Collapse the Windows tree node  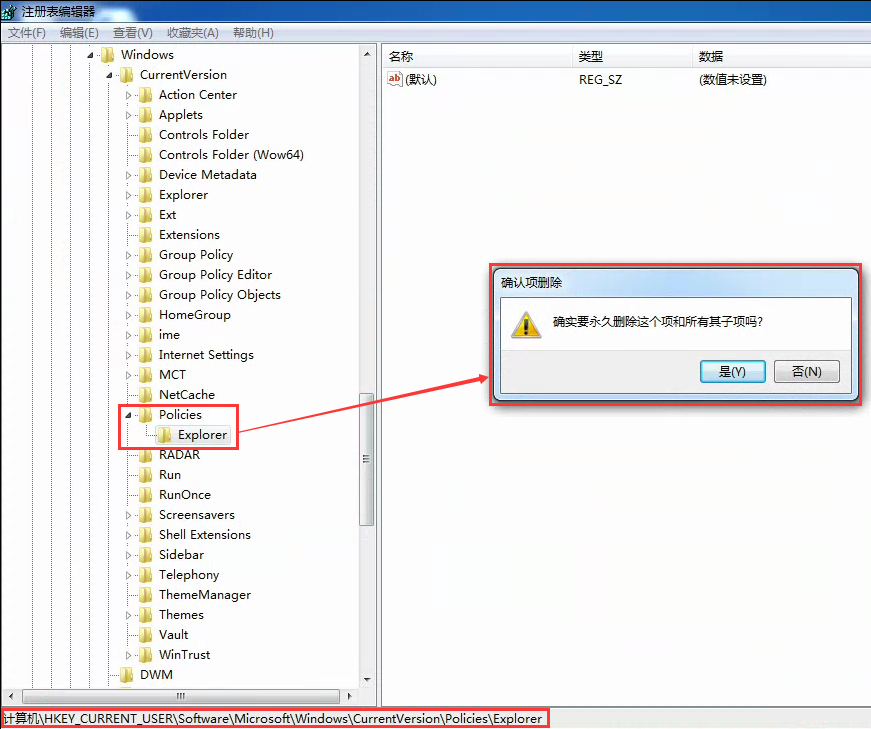(x=90, y=55)
